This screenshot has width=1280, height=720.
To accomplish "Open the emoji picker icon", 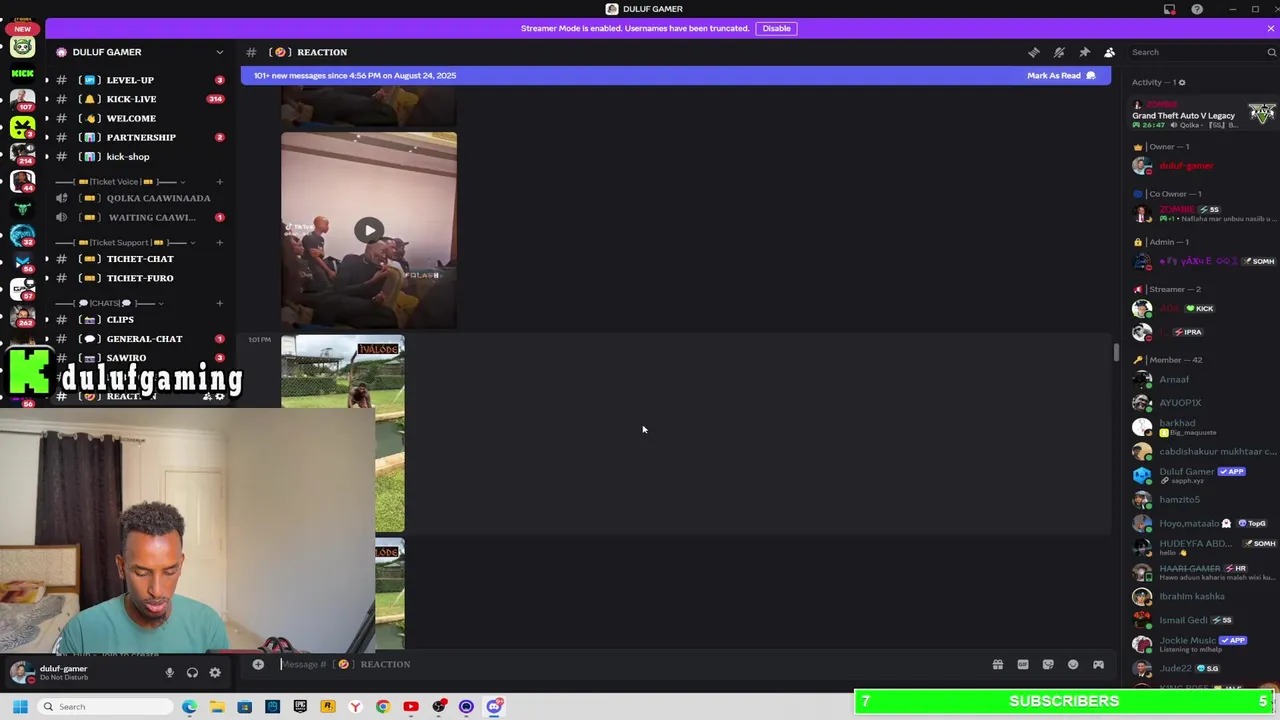I will point(1073,664).
